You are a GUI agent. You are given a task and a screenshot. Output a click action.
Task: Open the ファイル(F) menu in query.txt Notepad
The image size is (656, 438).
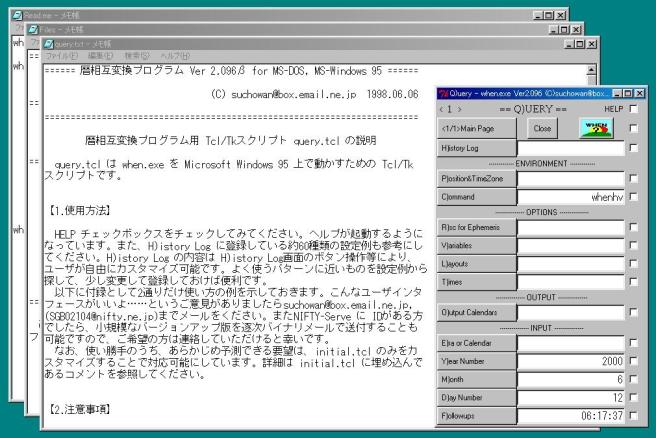click(61, 56)
